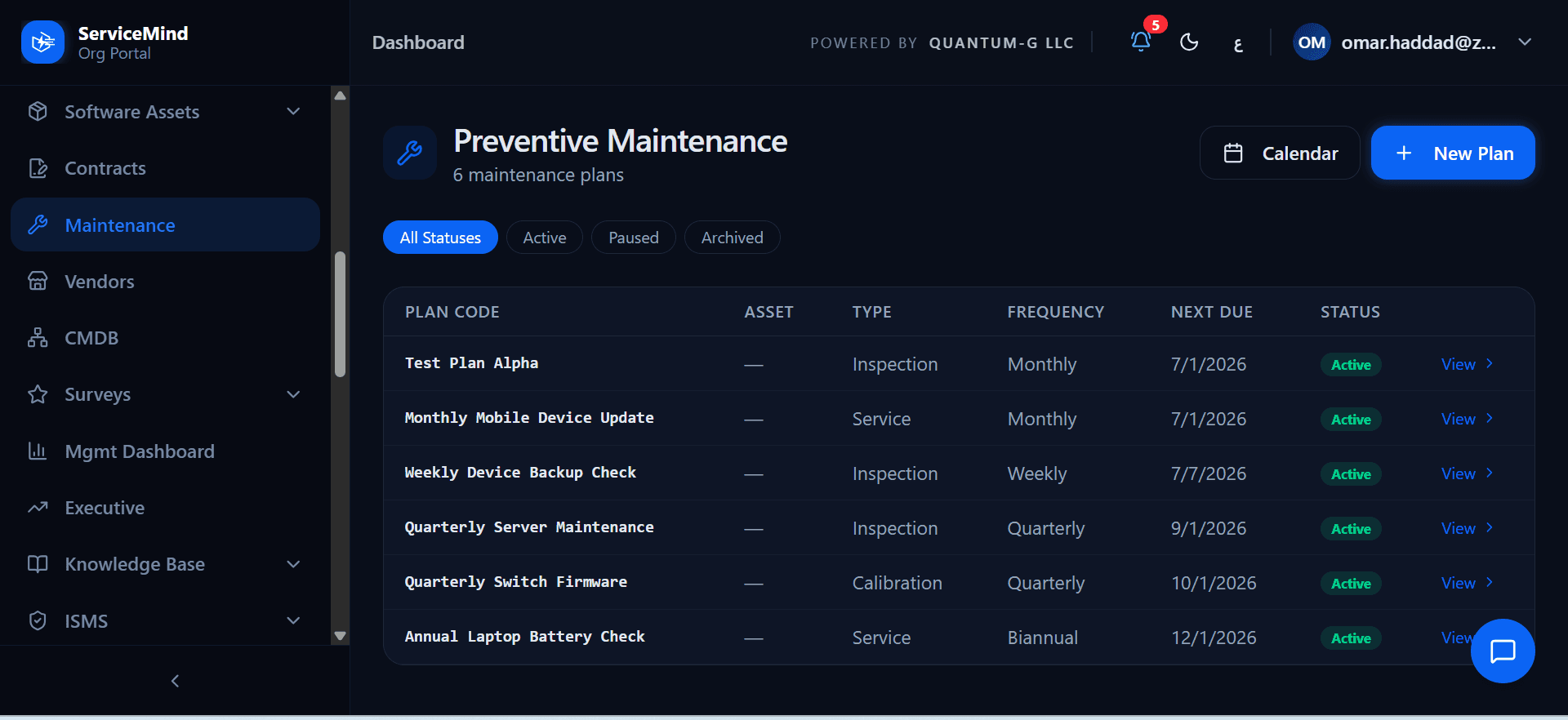Click Active badge for Test Plan Alpha
Viewport: 1568px width, 720px height.
point(1351,365)
